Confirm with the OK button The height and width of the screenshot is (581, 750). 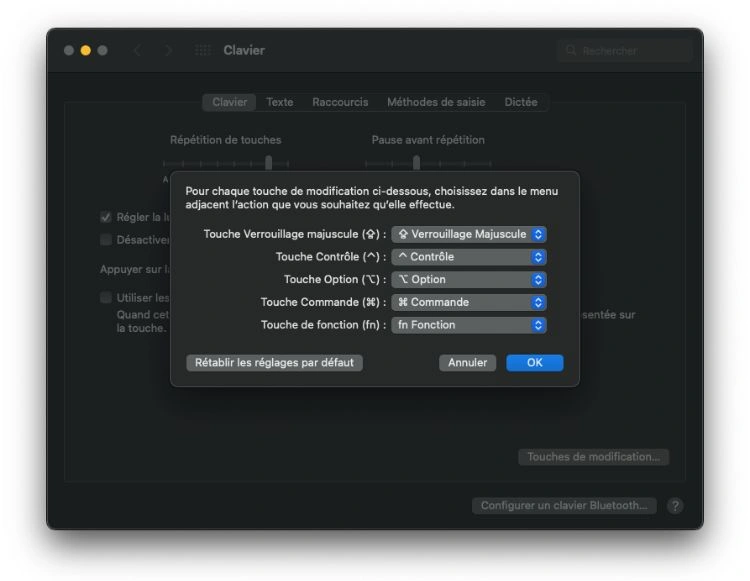535,362
